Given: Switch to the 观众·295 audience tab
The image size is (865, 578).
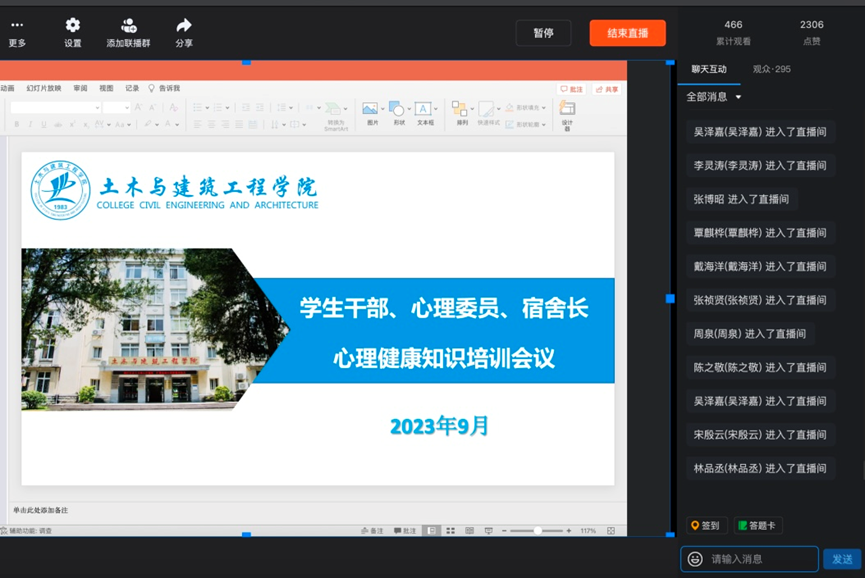Looking at the screenshot, I should [x=771, y=69].
